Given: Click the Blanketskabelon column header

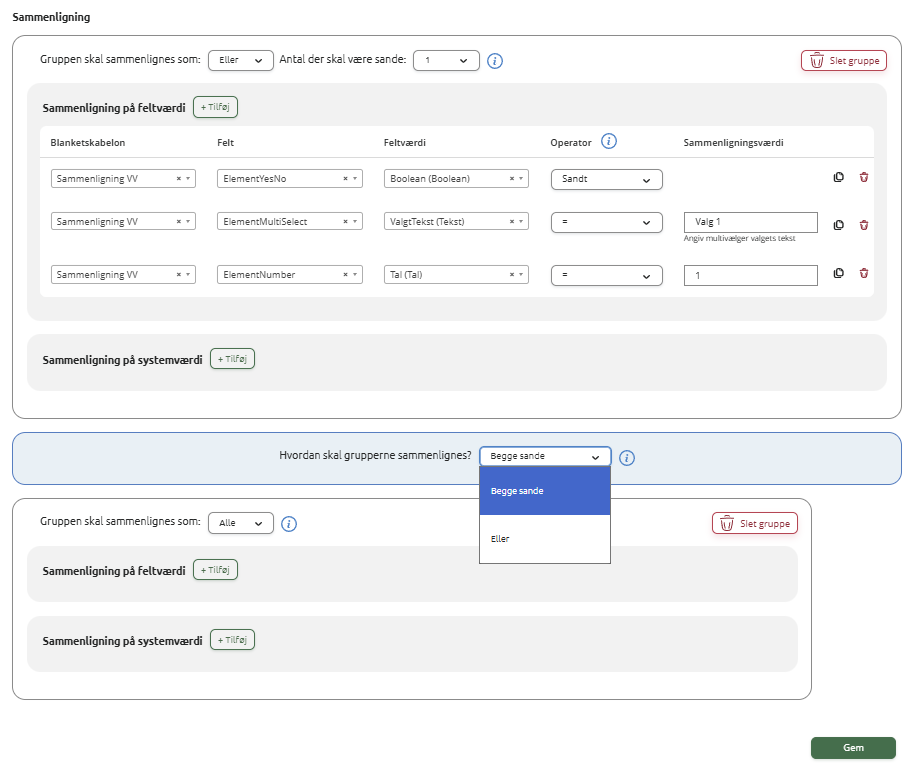Looking at the screenshot, I should pyautogui.click(x=88, y=143).
